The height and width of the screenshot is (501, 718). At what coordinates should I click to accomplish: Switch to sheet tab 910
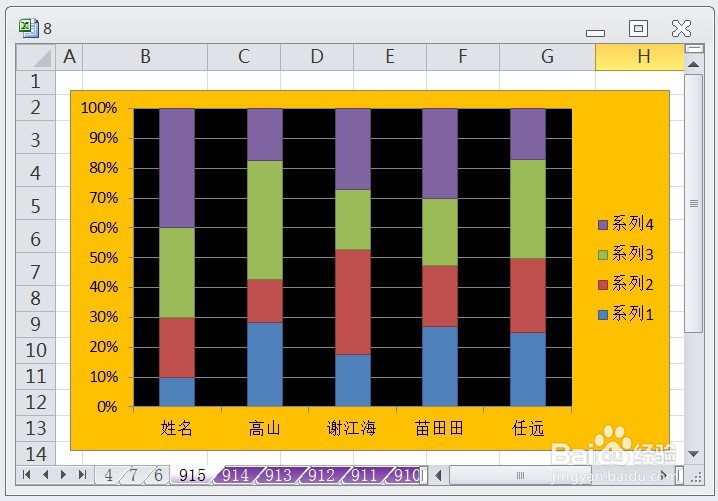(x=406, y=475)
